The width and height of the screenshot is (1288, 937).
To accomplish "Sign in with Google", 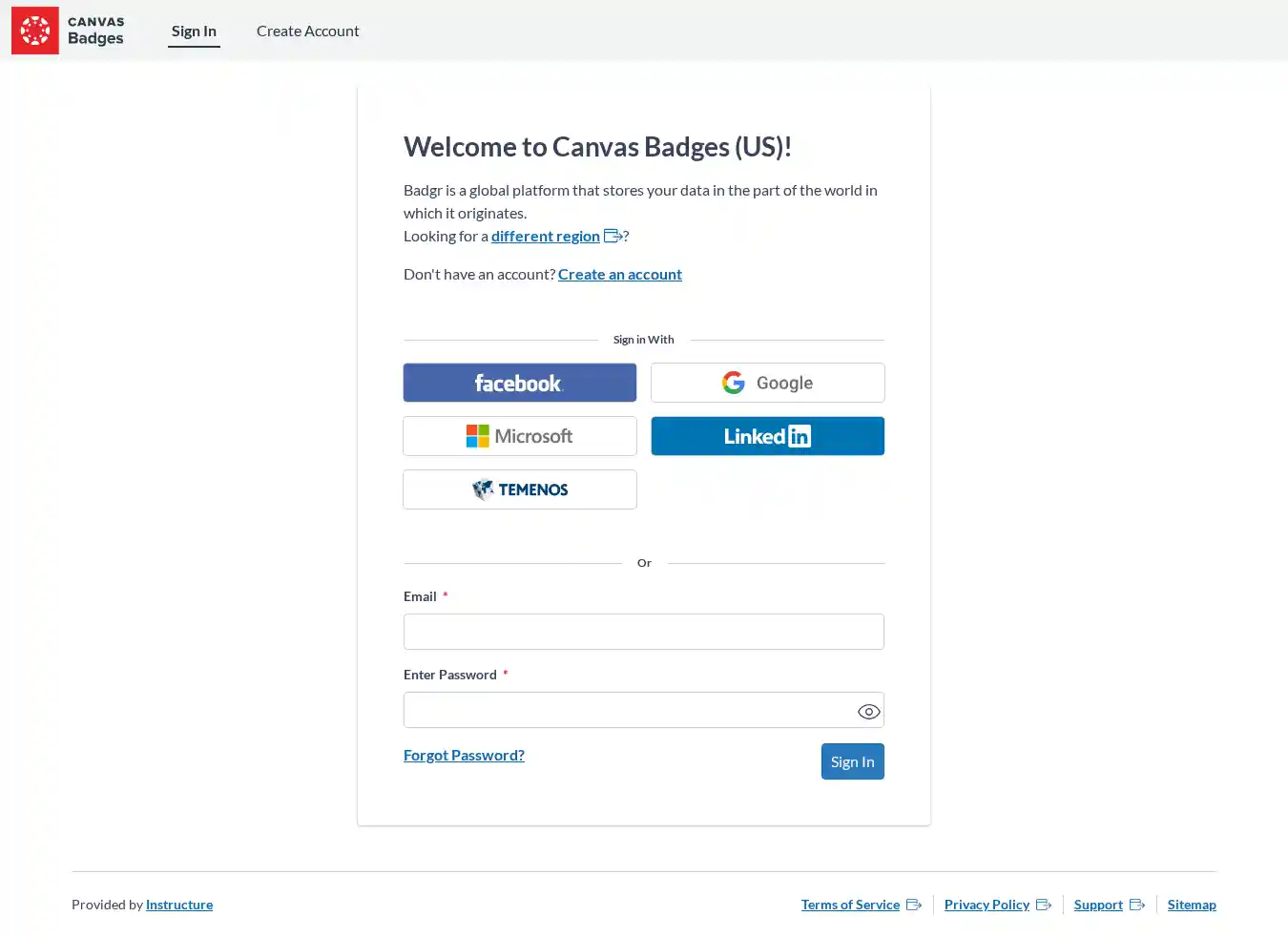I will click(767, 383).
